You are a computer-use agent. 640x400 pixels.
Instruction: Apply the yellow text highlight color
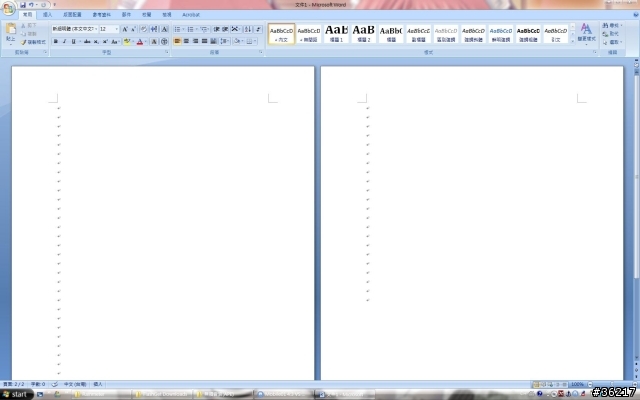127,41
